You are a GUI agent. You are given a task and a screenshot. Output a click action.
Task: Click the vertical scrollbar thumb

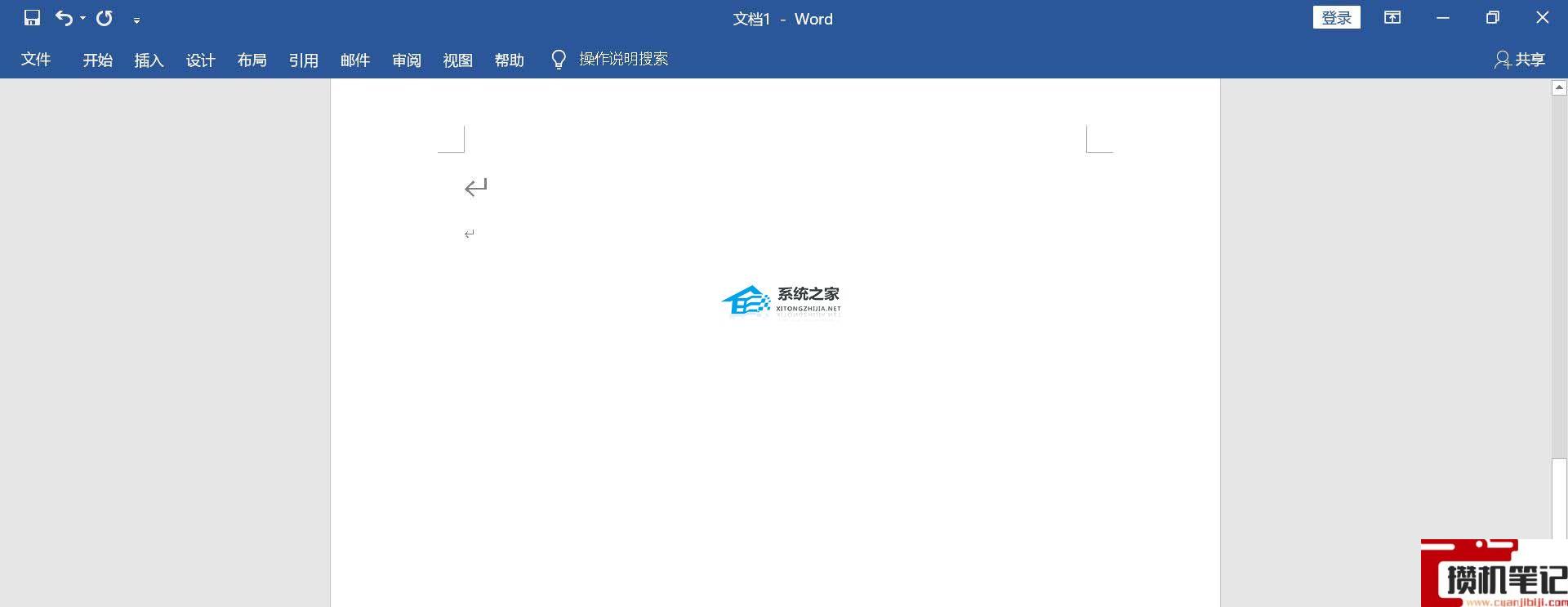coord(1559,498)
